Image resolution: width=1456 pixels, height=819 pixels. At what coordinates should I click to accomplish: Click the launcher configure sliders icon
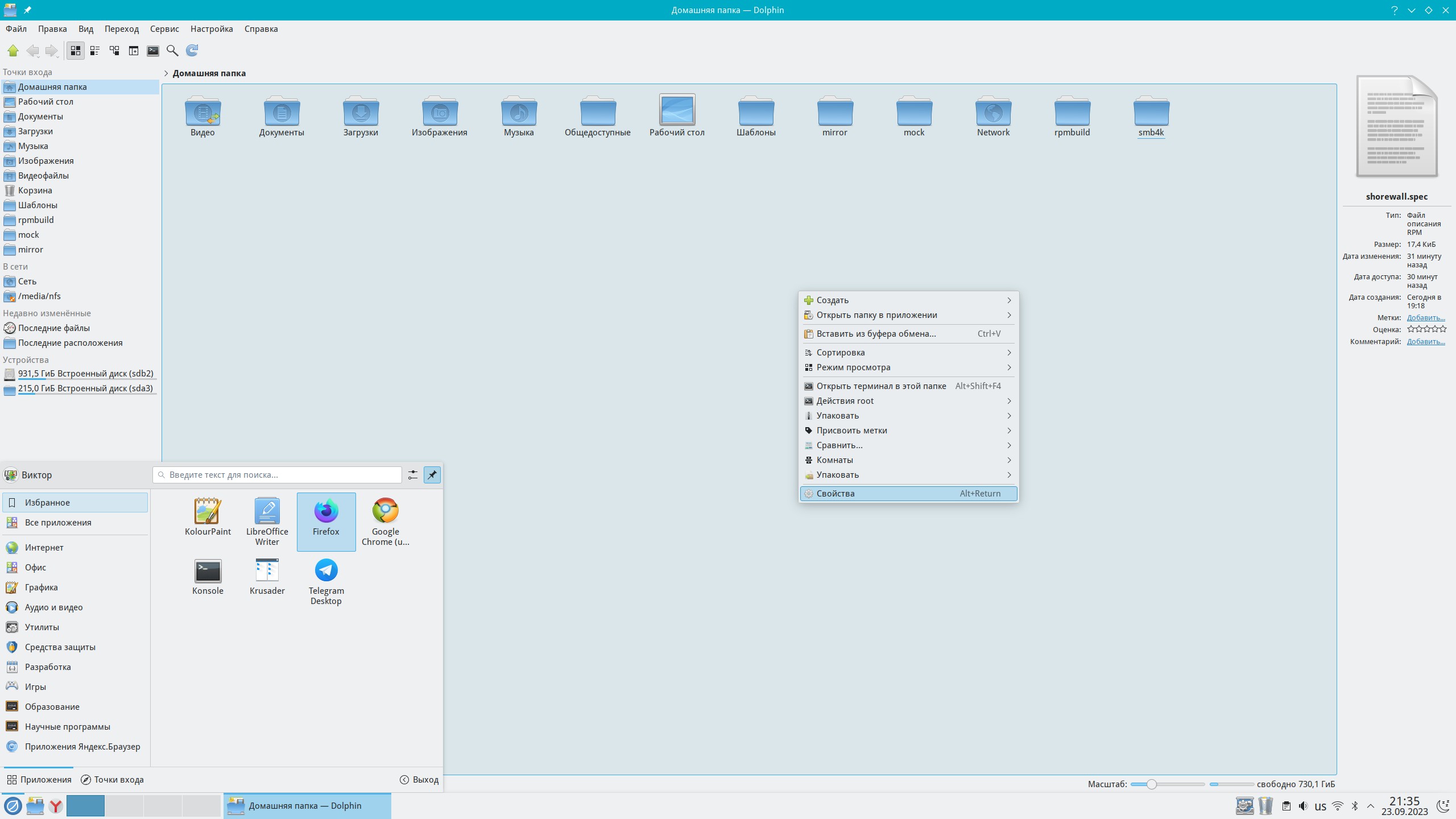413,475
